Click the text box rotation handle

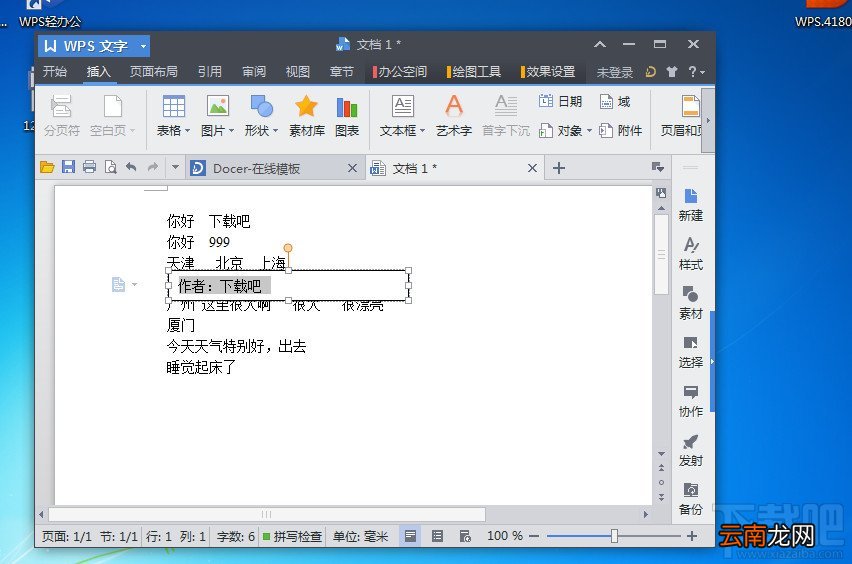click(x=288, y=248)
